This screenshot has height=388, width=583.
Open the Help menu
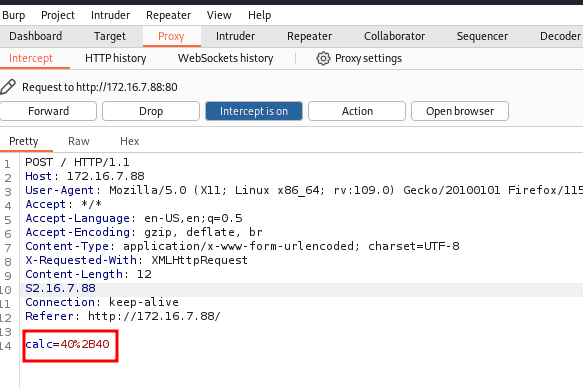click(x=260, y=15)
